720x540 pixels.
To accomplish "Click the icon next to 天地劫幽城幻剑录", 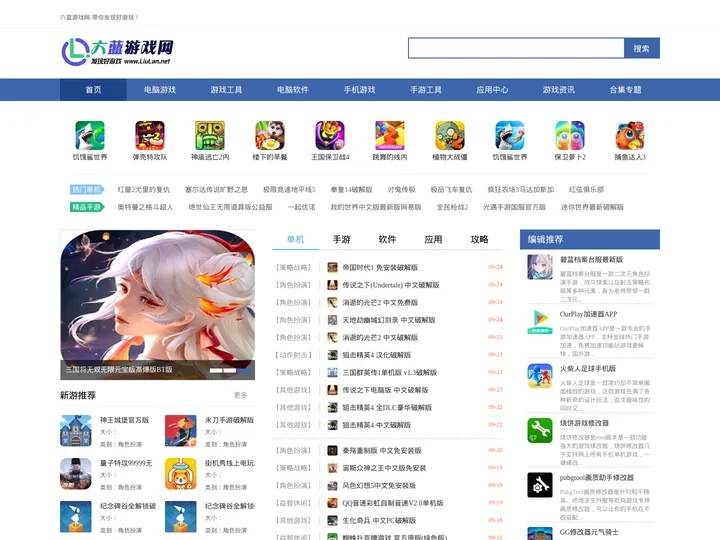I will click(332, 320).
